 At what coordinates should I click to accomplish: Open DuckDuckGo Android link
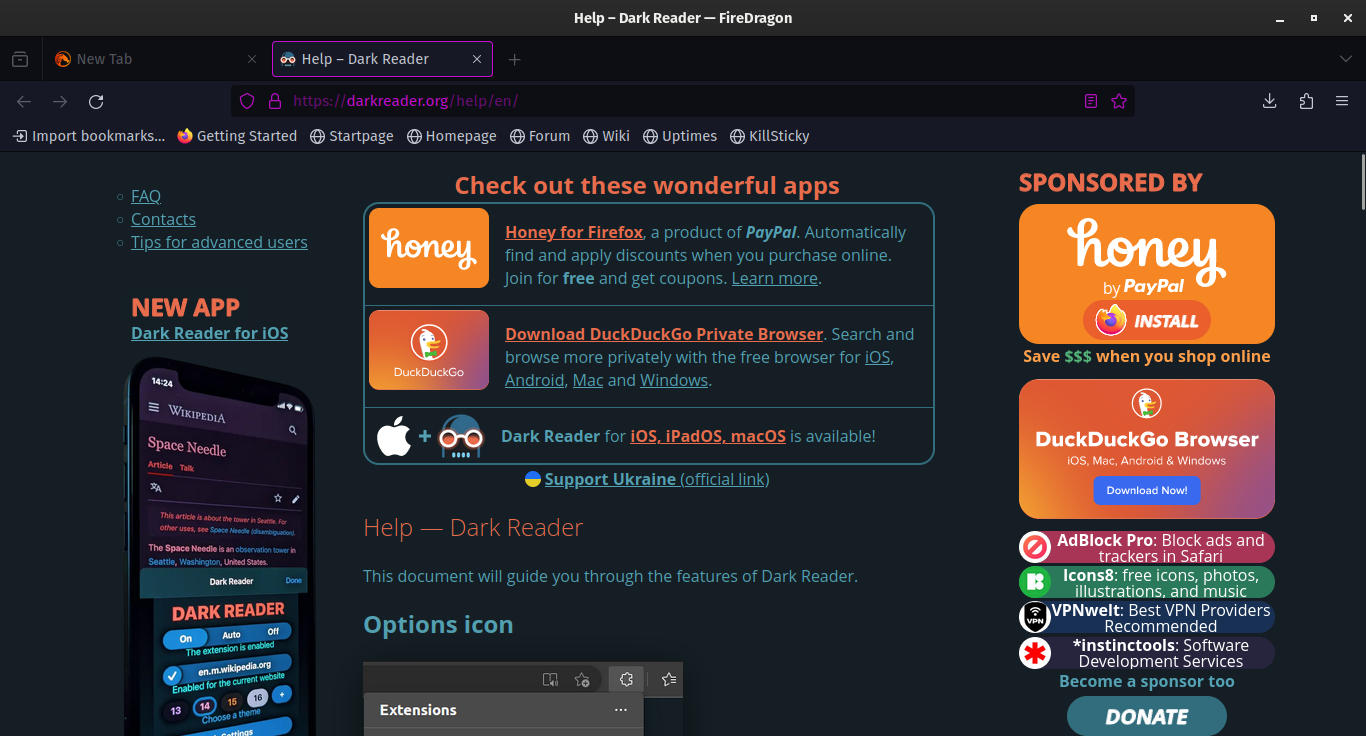pos(534,380)
